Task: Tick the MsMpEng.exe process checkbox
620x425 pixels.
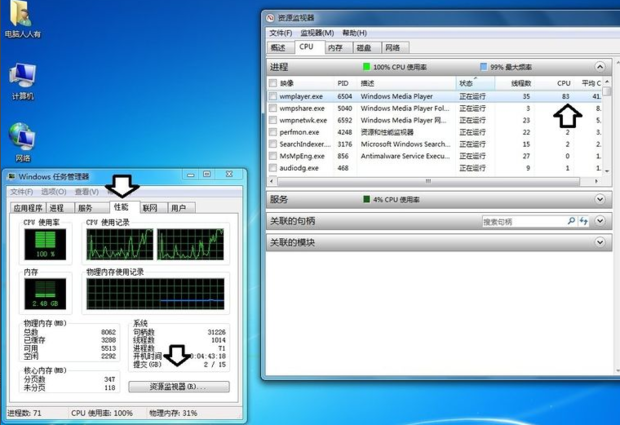Action: [272, 156]
